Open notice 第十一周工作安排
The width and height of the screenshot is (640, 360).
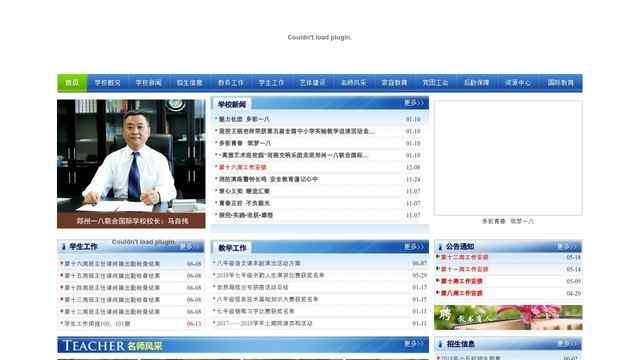(464, 269)
